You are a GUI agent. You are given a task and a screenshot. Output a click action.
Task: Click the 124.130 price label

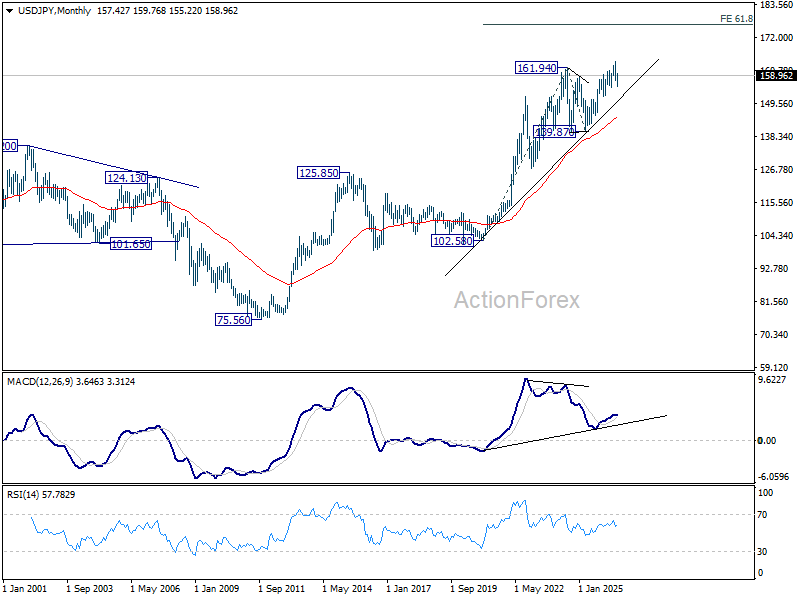click(126, 178)
